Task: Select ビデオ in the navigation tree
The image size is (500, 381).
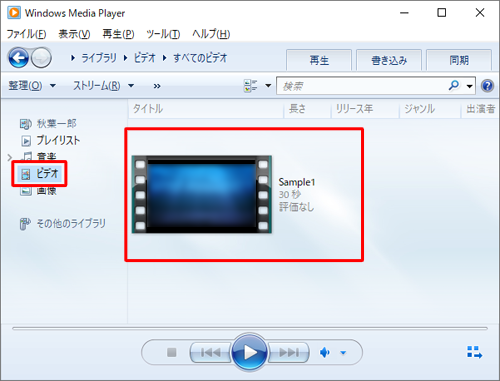Action: tap(40, 173)
